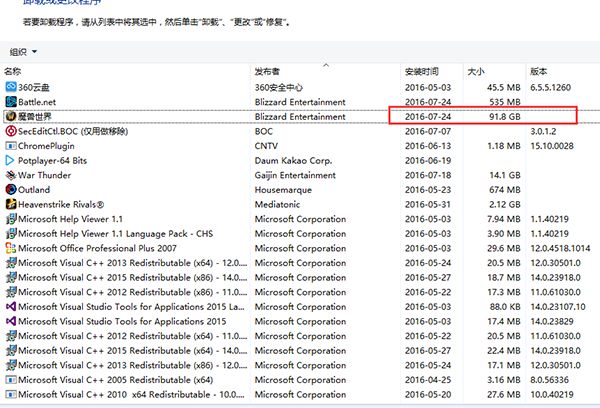This screenshot has width=600, height=408.
Task: Click the 674 MB size value
Action: [x=505, y=189]
